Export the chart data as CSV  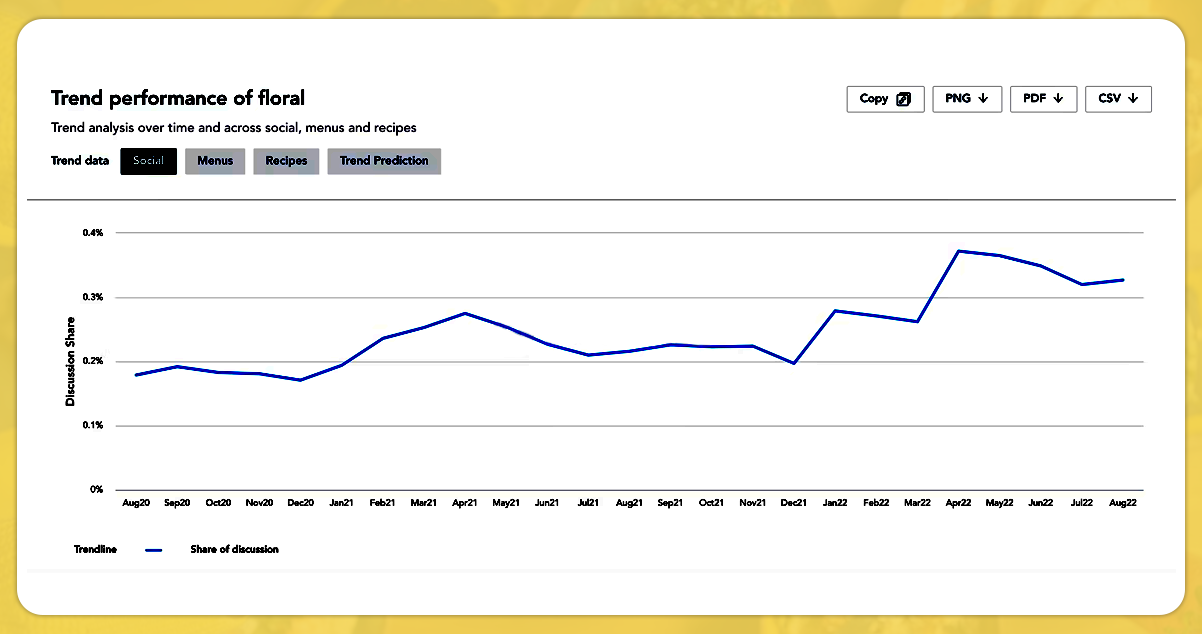coord(1118,99)
